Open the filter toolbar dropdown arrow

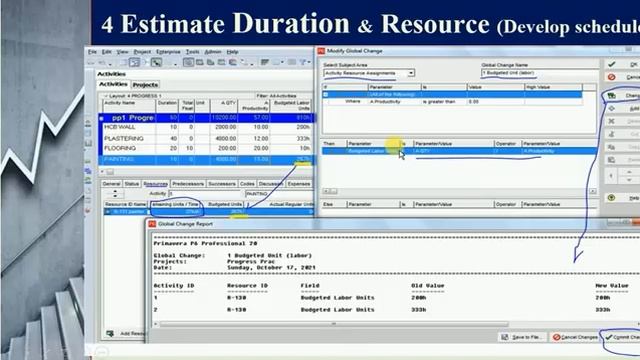(309, 62)
